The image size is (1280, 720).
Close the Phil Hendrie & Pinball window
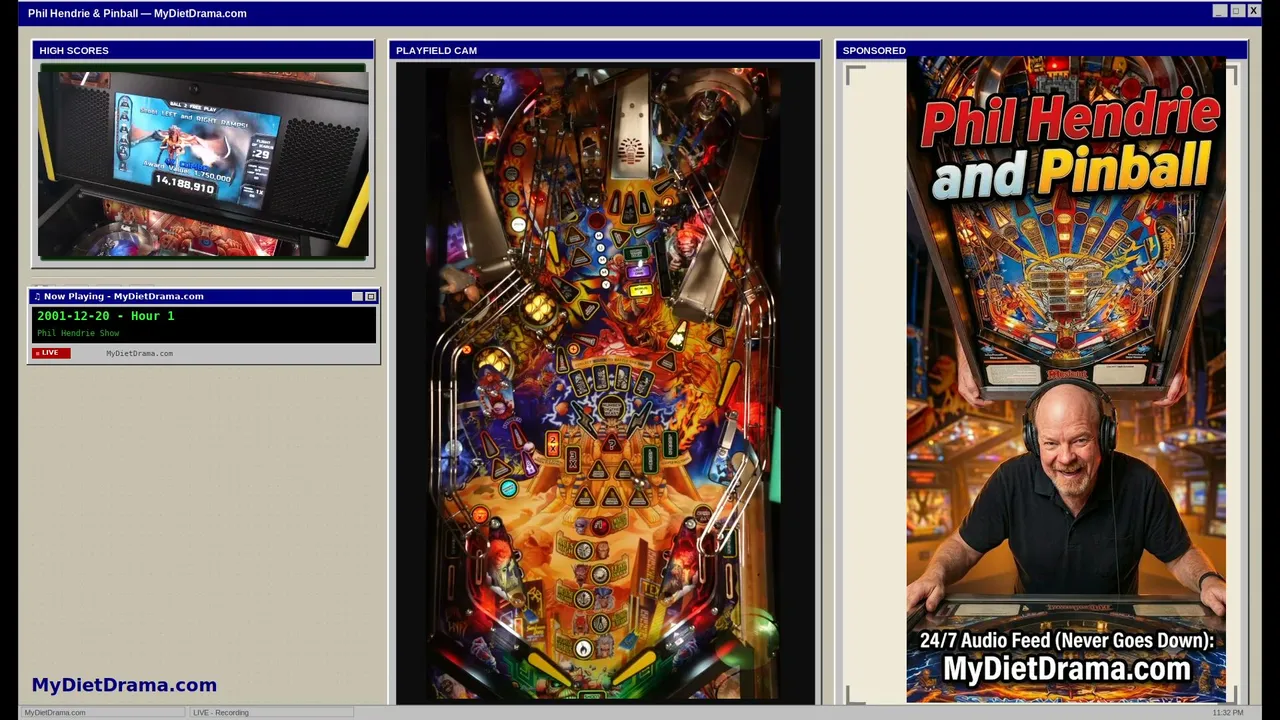(1253, 11)
